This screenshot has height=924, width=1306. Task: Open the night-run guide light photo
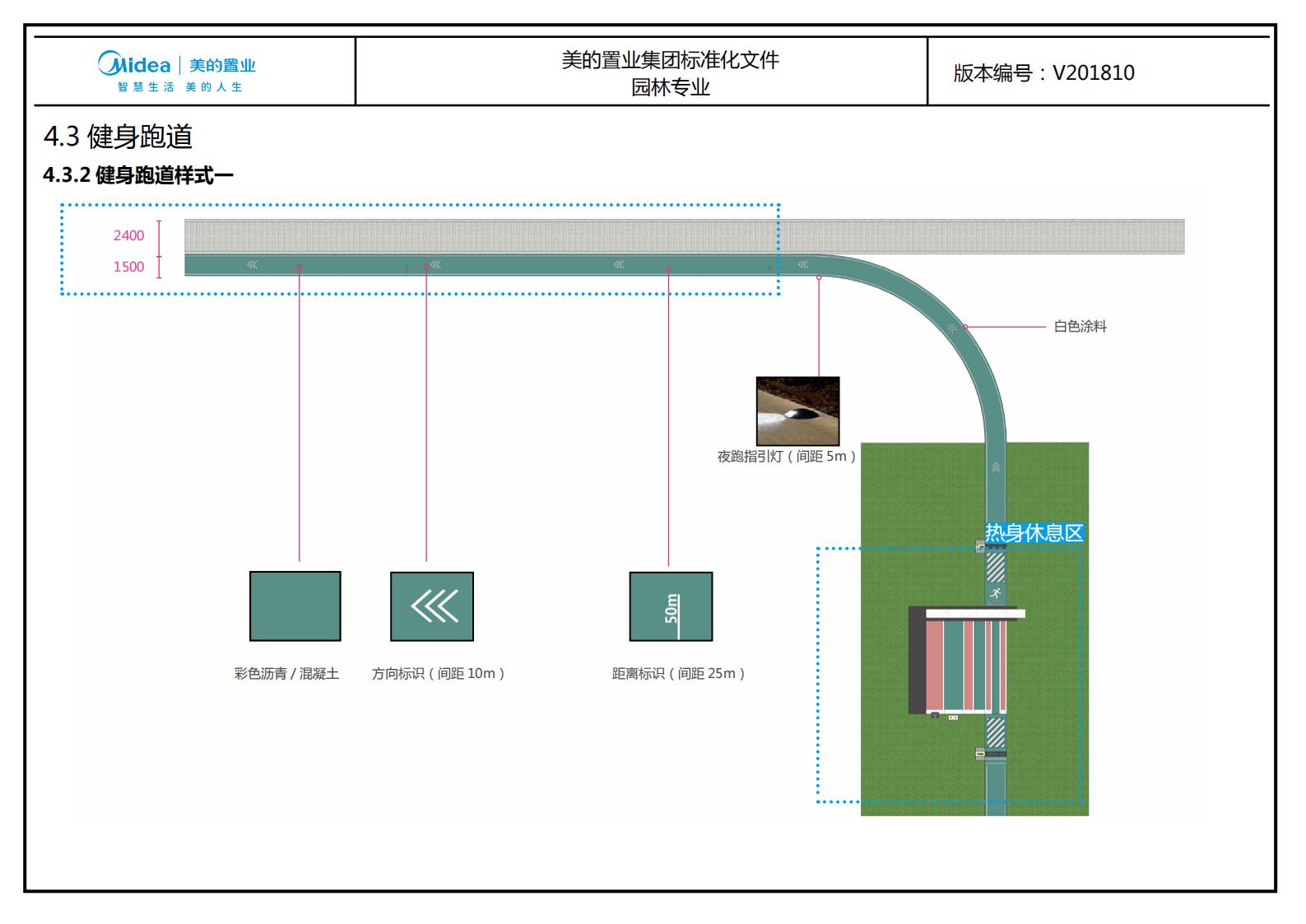tap(798, 411)
